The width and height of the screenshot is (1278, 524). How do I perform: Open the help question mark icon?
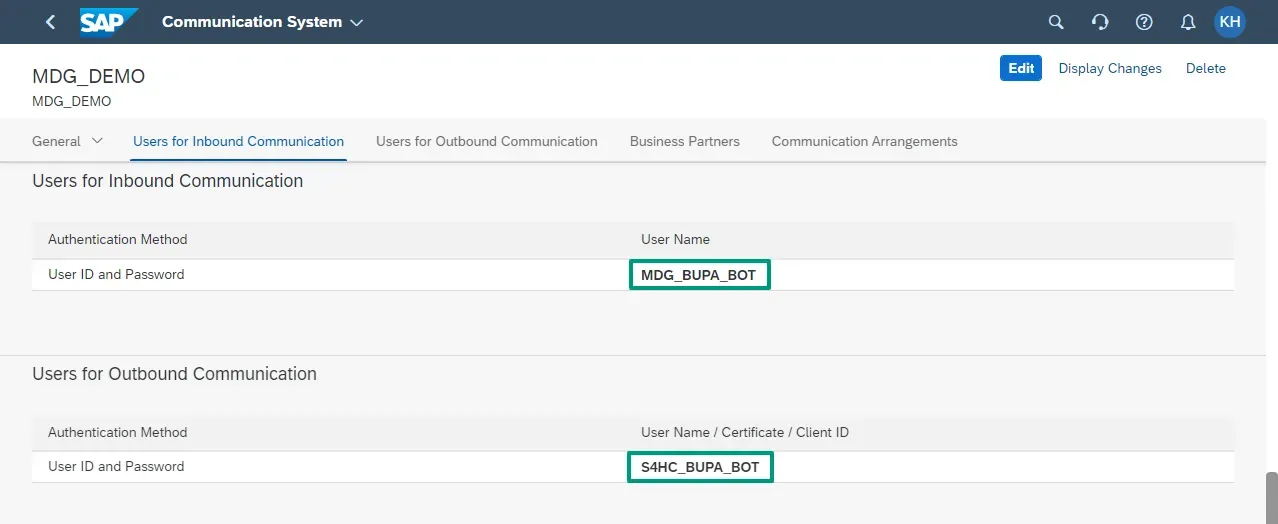click(x=1144, y=22)
